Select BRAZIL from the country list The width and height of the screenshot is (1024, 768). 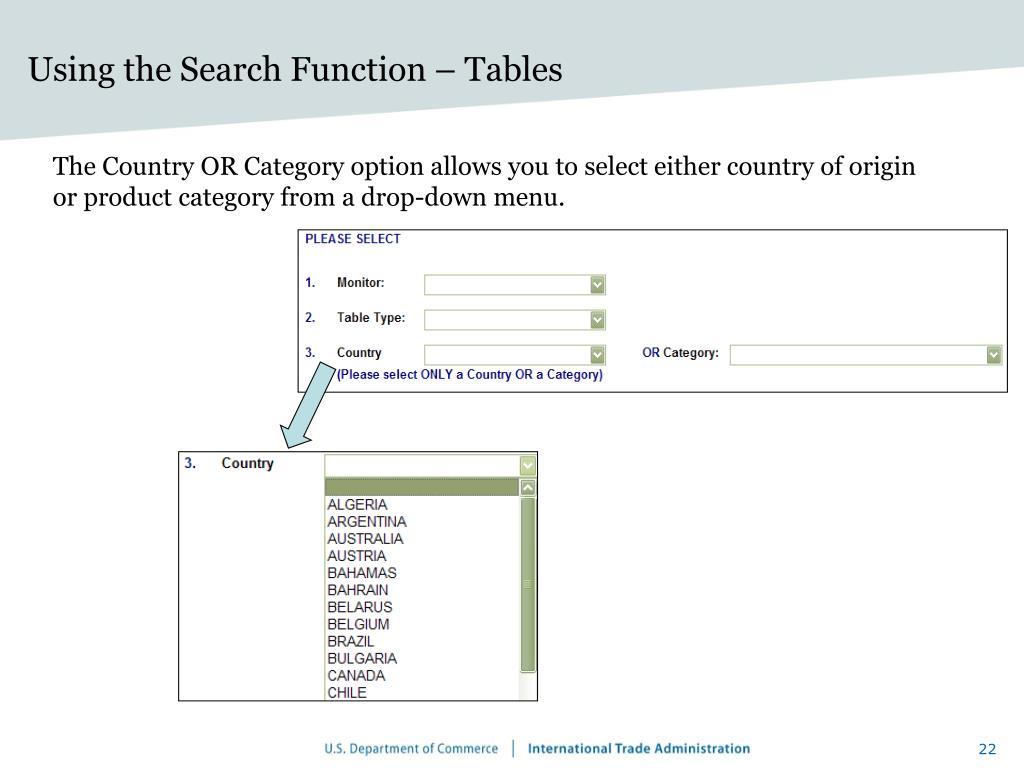tap(422, 641)
